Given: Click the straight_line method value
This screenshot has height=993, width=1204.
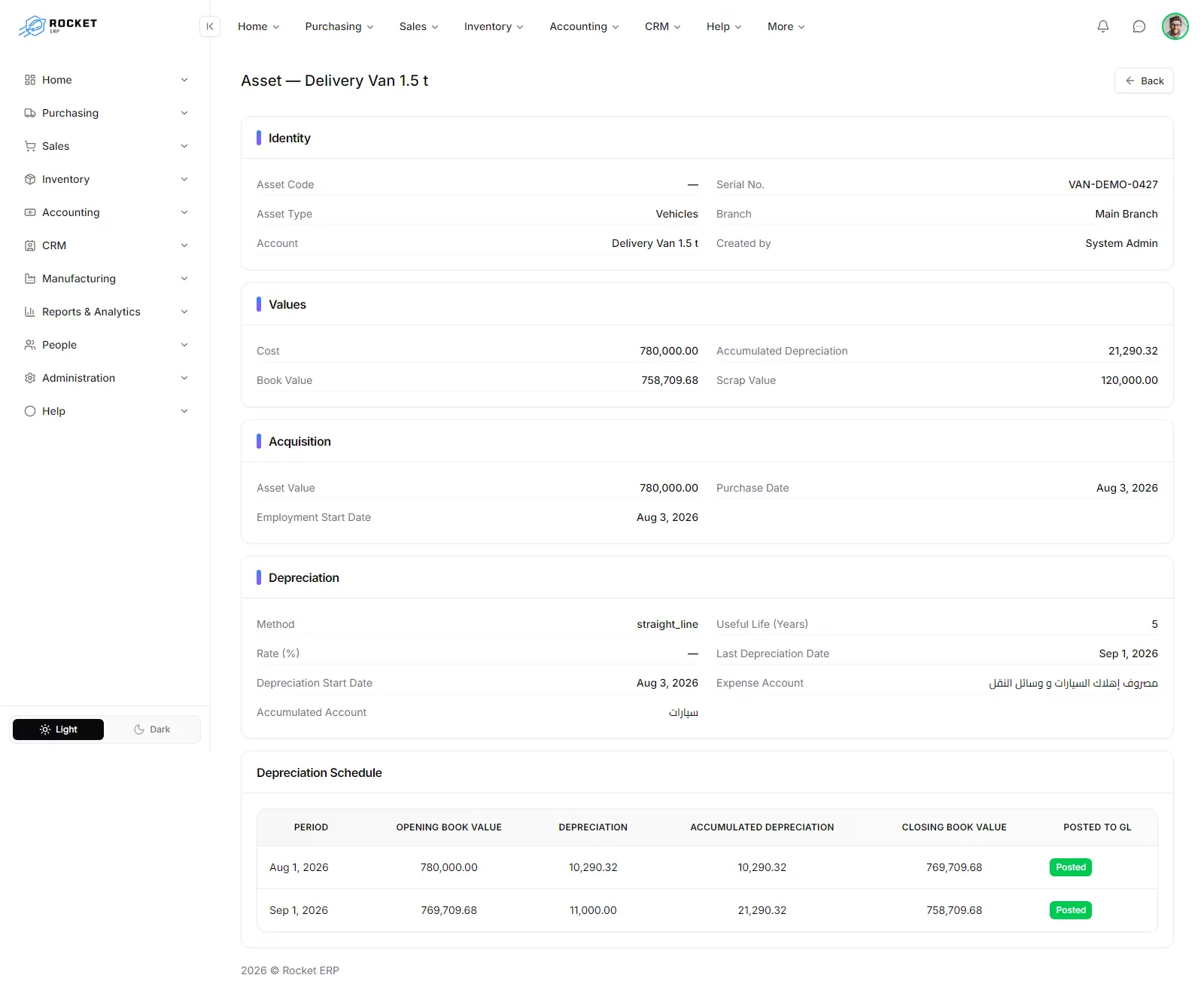Looking at the screenshot, I should click(667, 624).
